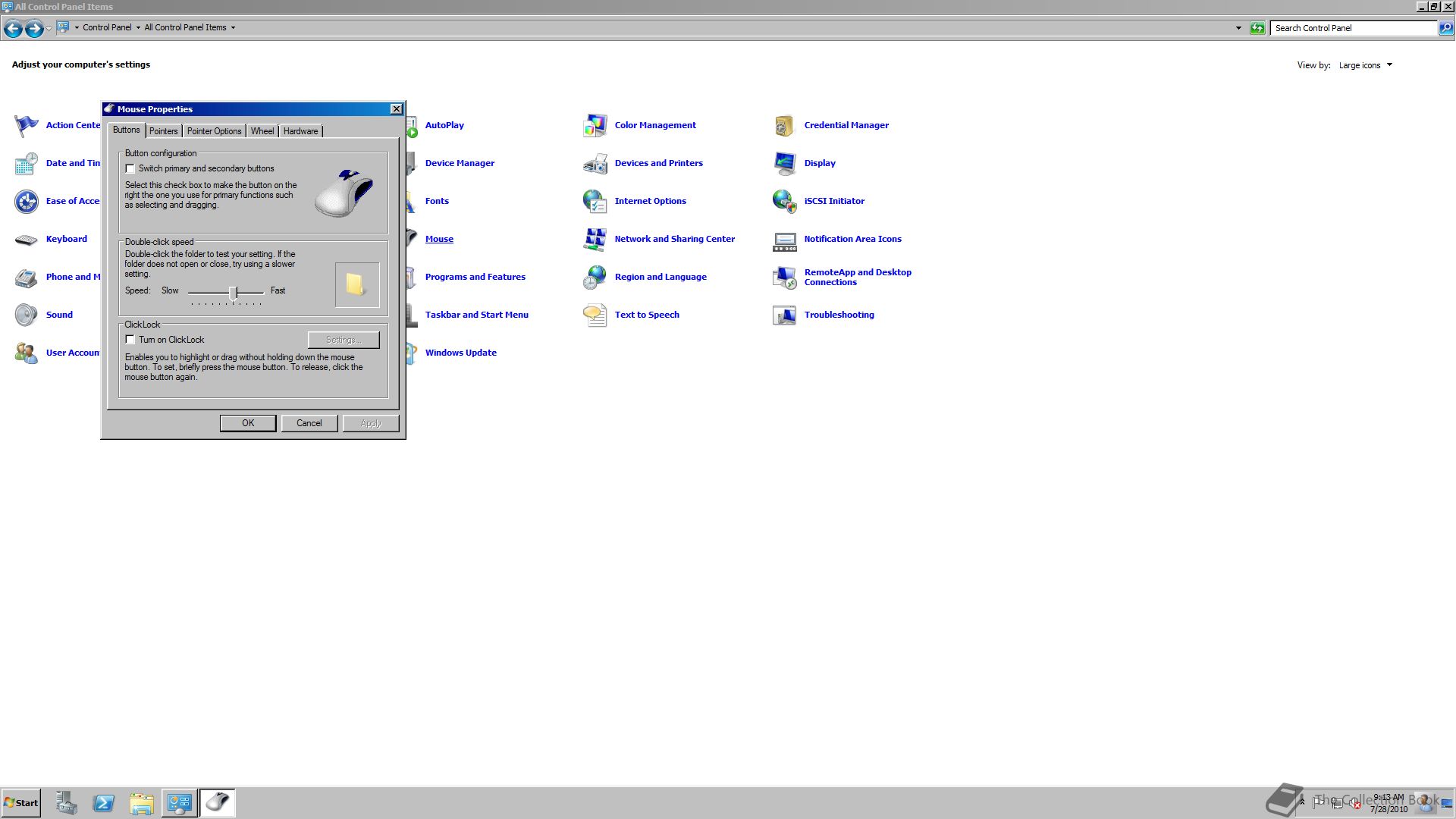1456x819 pixels.
Task: Turn on ClickLock checkbox
Action: [130, 340]
